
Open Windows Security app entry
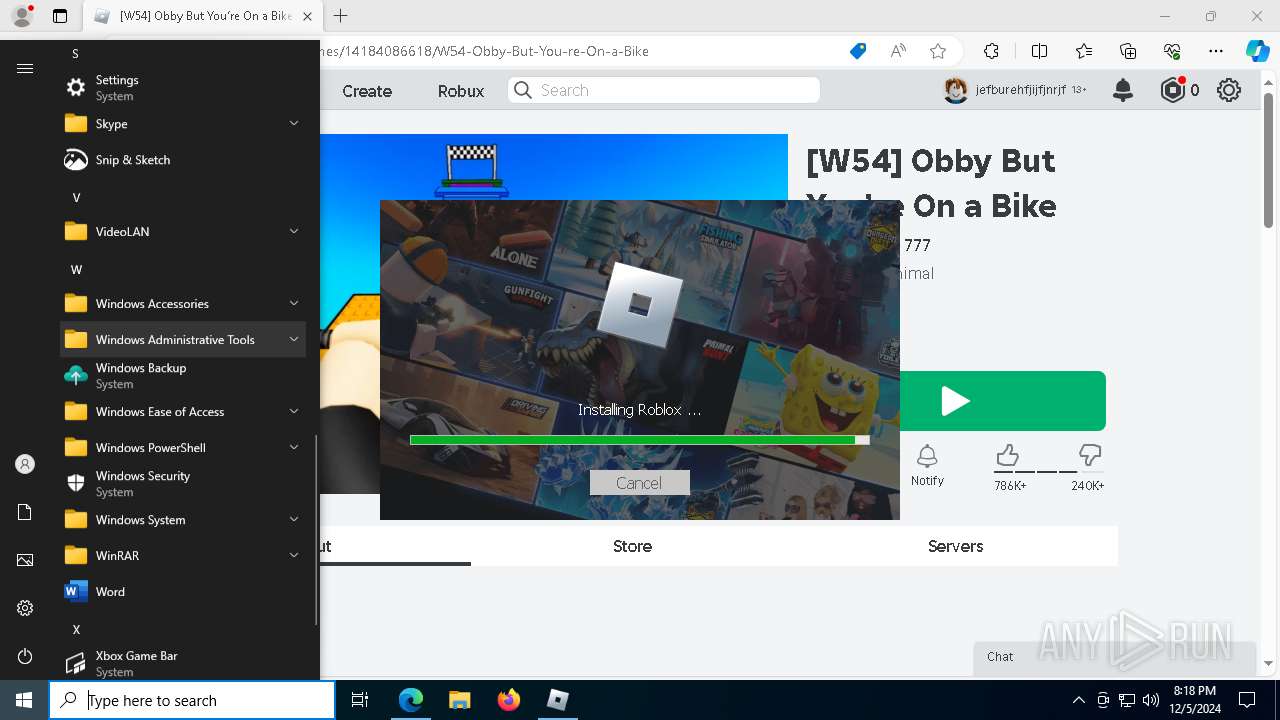tap(183, 484)
